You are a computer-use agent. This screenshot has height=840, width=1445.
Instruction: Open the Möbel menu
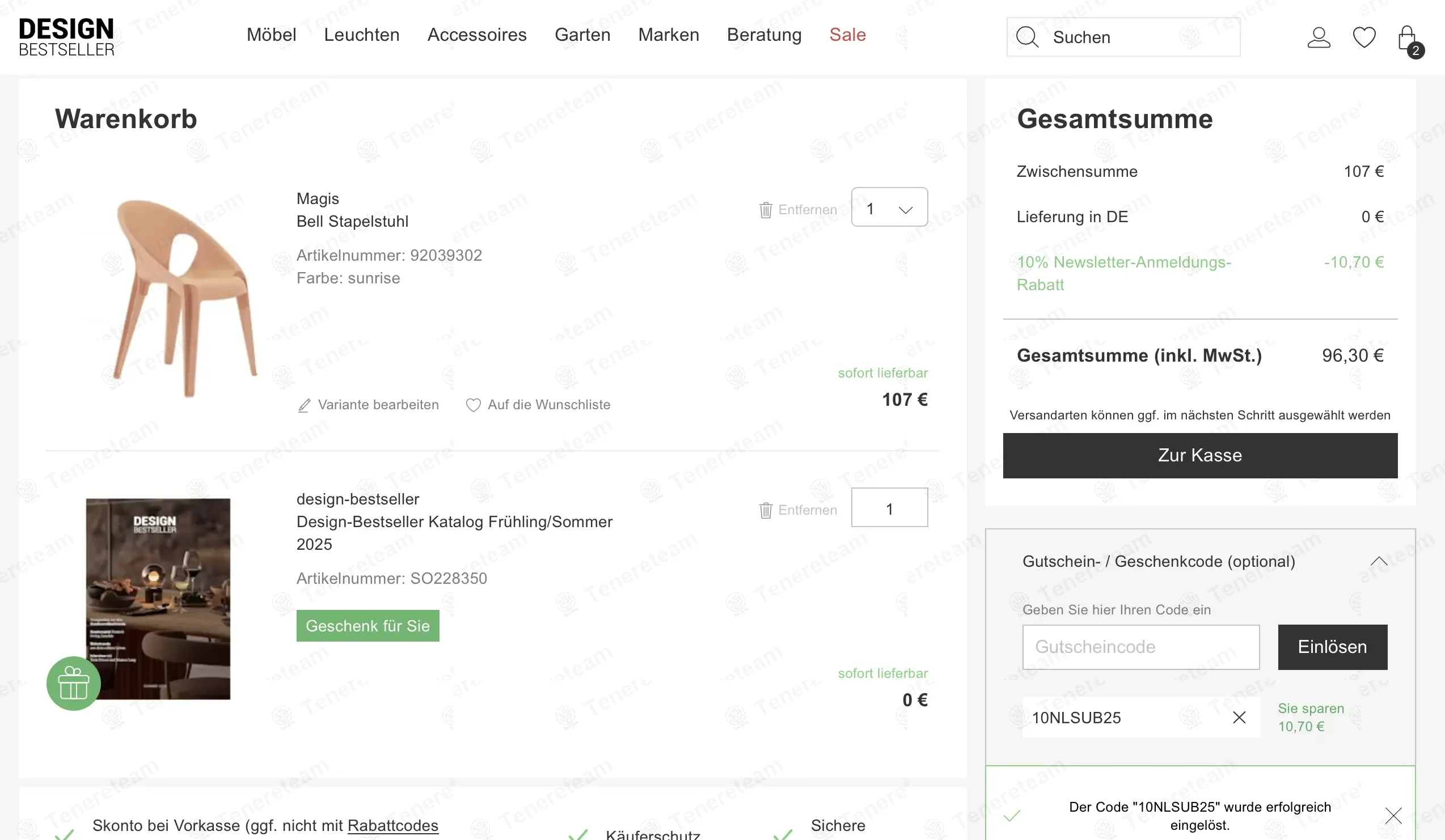click(271, 35)
